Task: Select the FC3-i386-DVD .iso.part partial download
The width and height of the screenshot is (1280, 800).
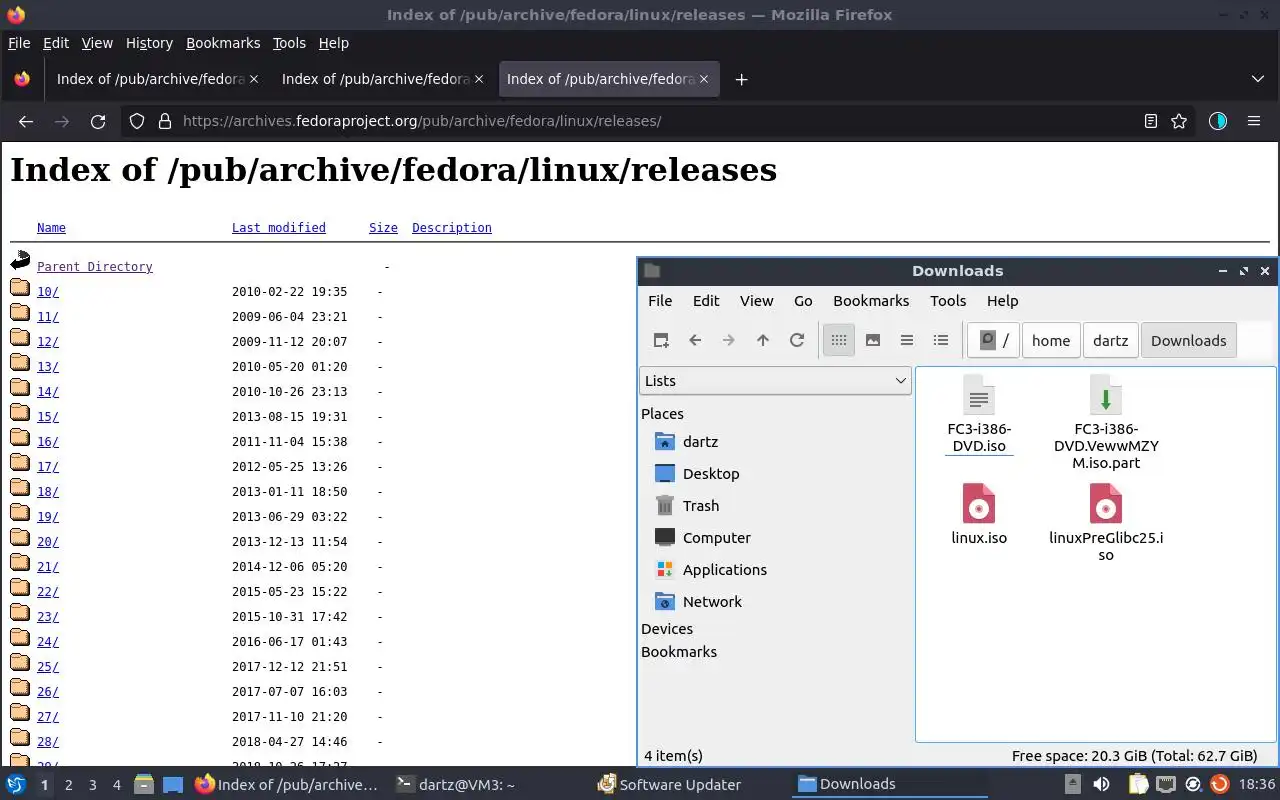Action: pos(1106,422)
